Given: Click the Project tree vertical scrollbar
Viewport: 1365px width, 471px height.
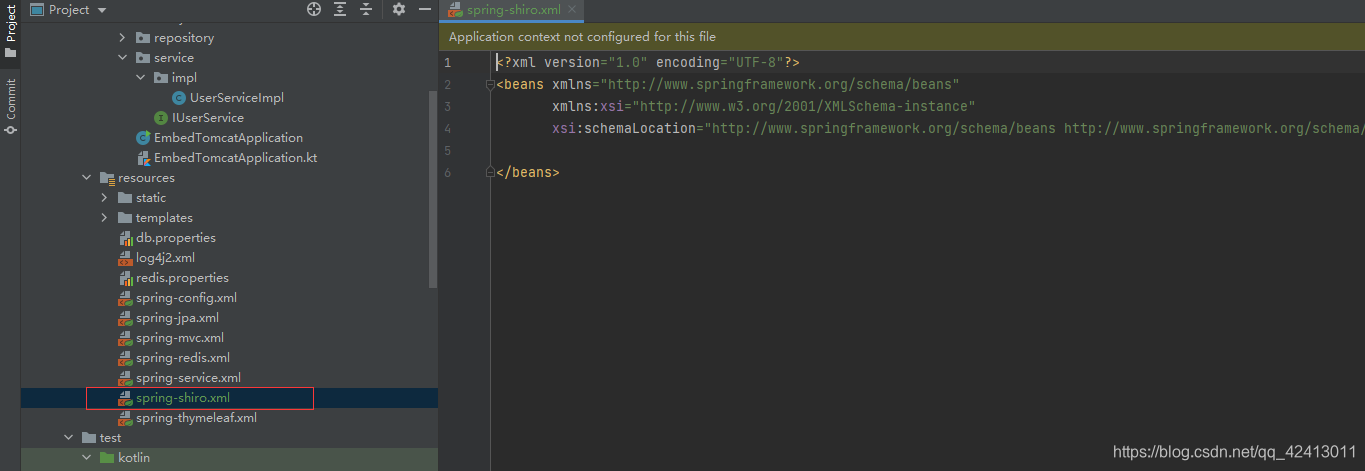Looking at the screenshot, I should click(433, 190).
